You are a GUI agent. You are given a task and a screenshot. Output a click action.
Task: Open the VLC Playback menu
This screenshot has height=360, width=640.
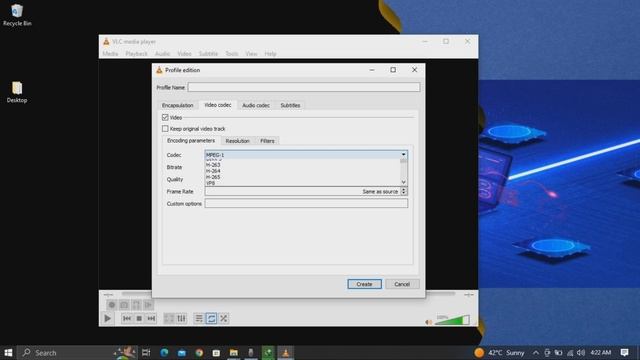pyautogui.click(x=136, y=53)
